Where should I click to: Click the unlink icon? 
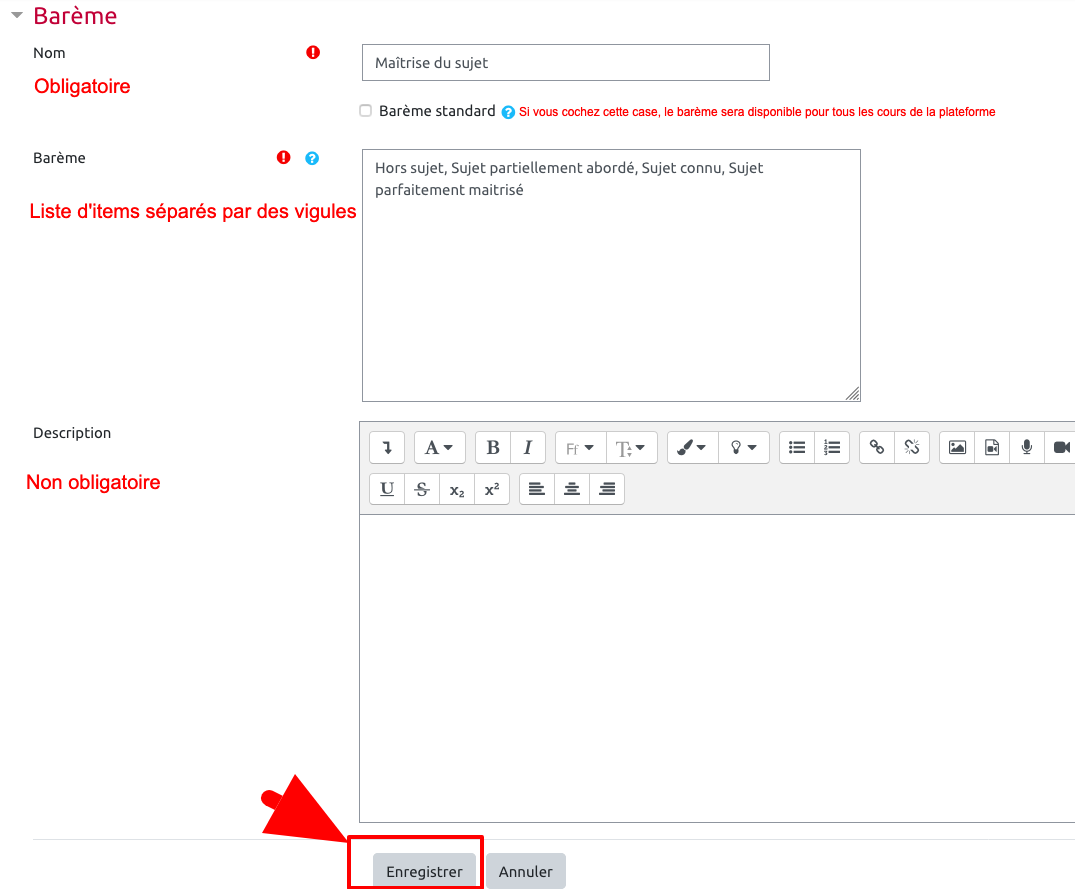[912, 448]
